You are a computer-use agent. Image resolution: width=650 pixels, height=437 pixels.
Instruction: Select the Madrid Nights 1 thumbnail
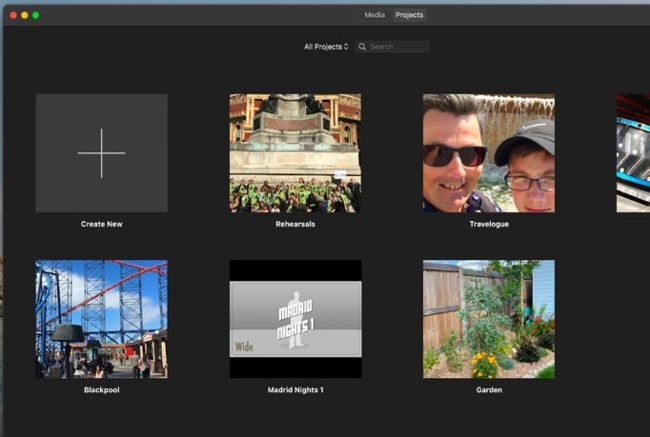[x=295, y=319]
